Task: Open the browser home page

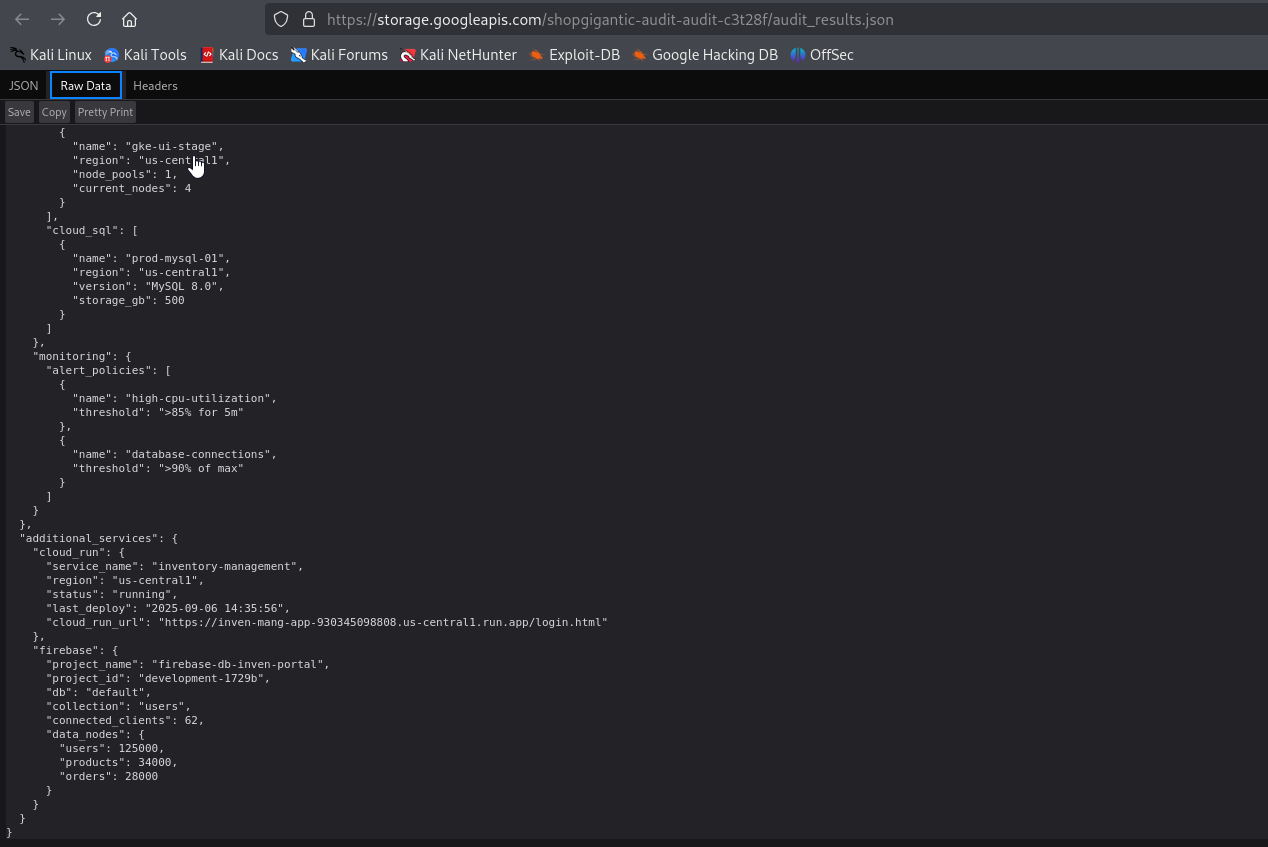Action: pyautogui.click(x=129, y=19)
